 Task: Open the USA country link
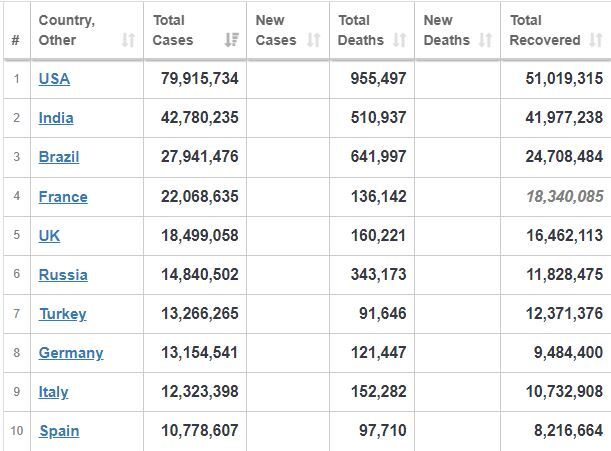55,79
